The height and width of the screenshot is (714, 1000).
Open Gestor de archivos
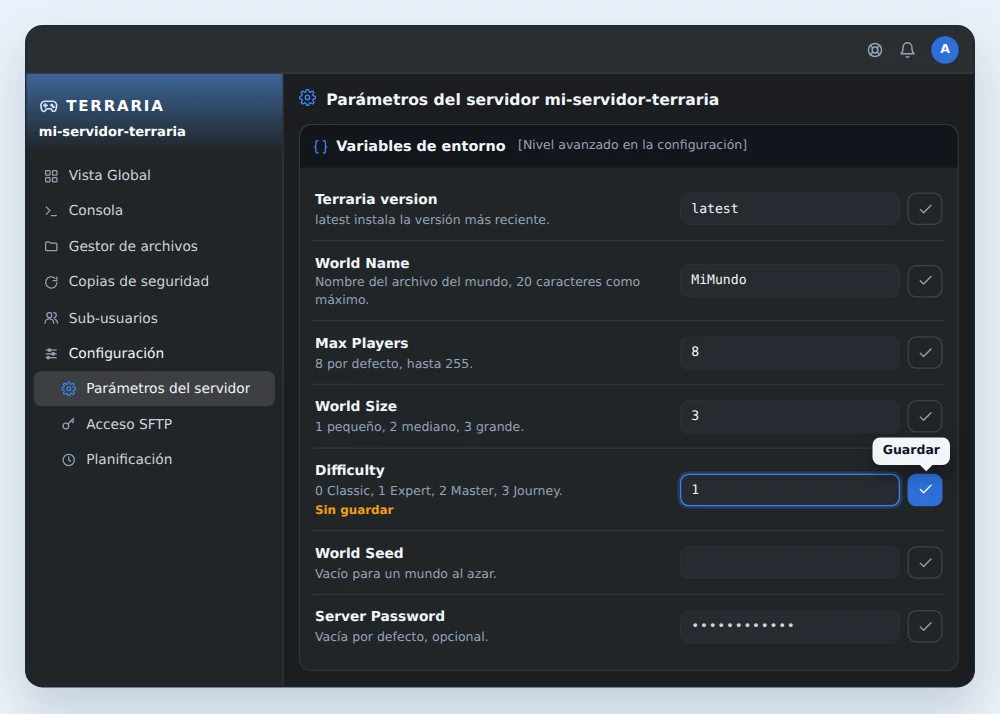154,246
